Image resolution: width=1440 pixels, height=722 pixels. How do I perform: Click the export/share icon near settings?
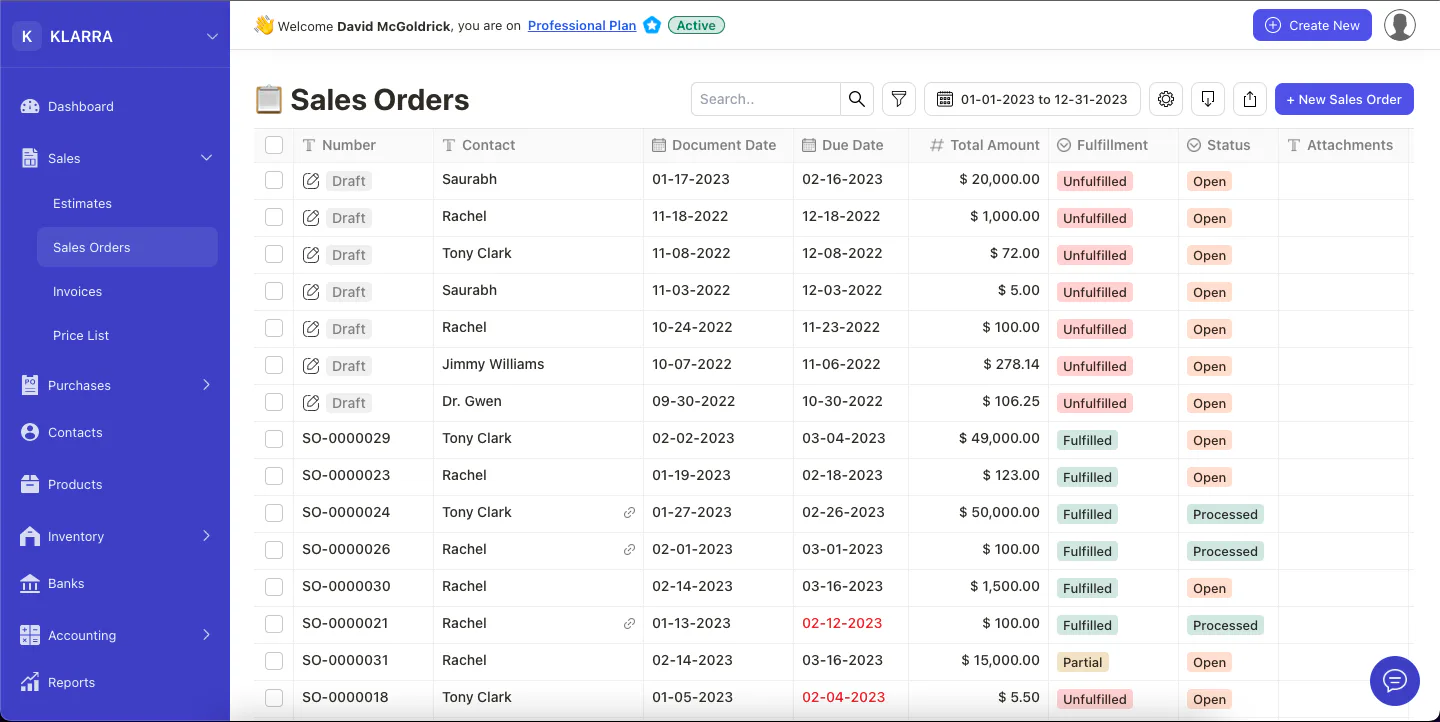(1249, 99)
